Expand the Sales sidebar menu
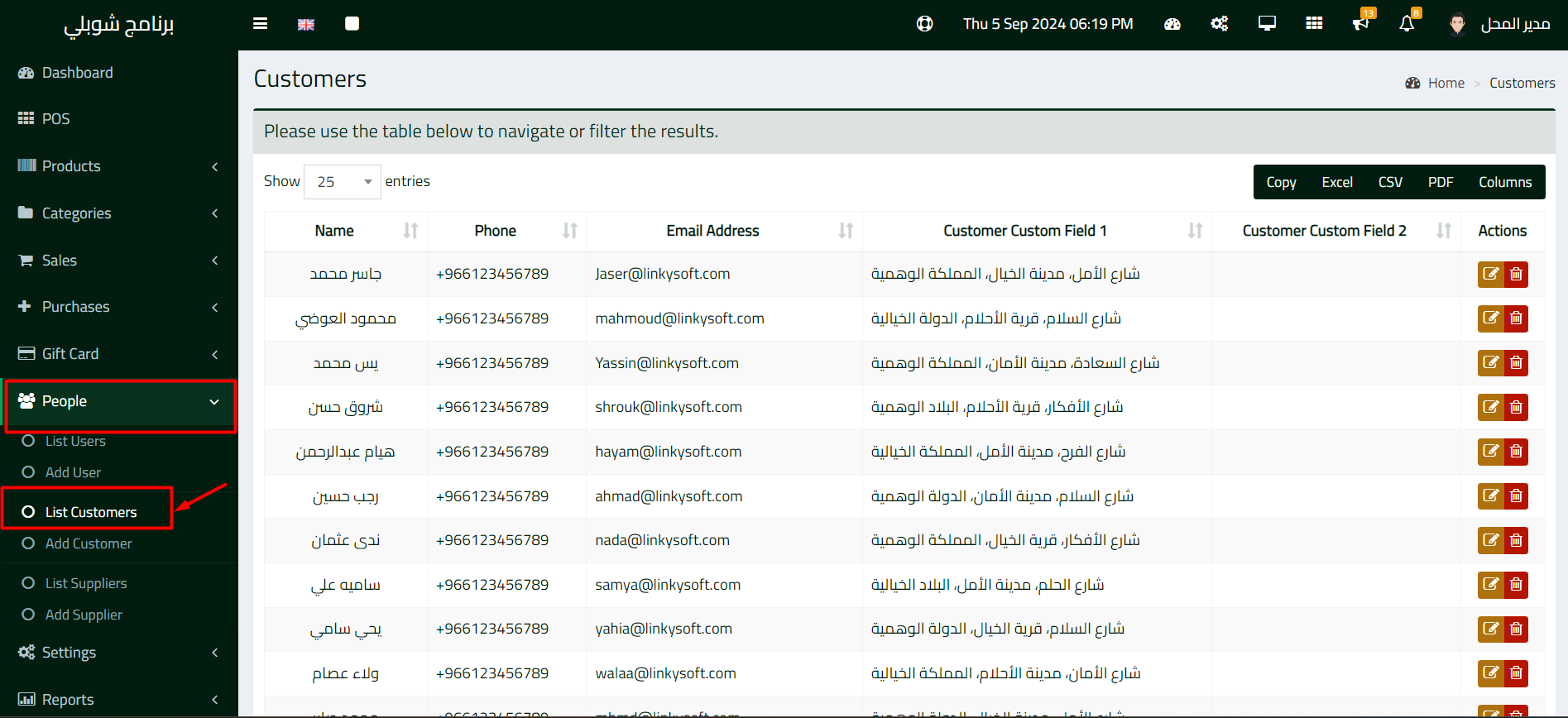1568x718 pixels. point(119,261)
